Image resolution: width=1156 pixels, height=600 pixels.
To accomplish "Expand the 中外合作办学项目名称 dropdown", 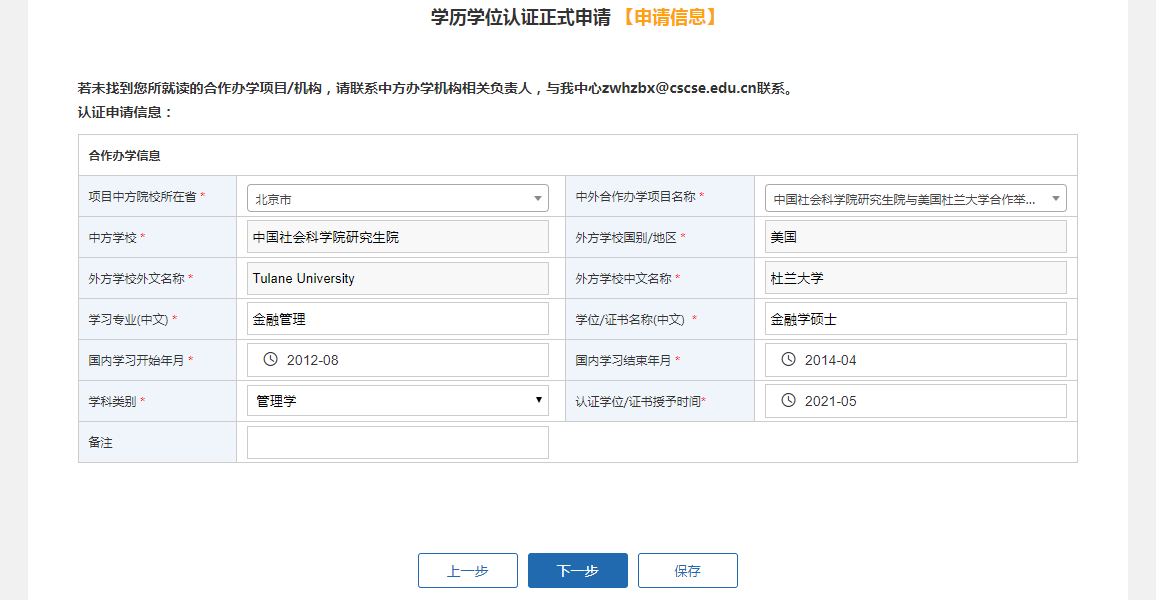I will 915,199.
